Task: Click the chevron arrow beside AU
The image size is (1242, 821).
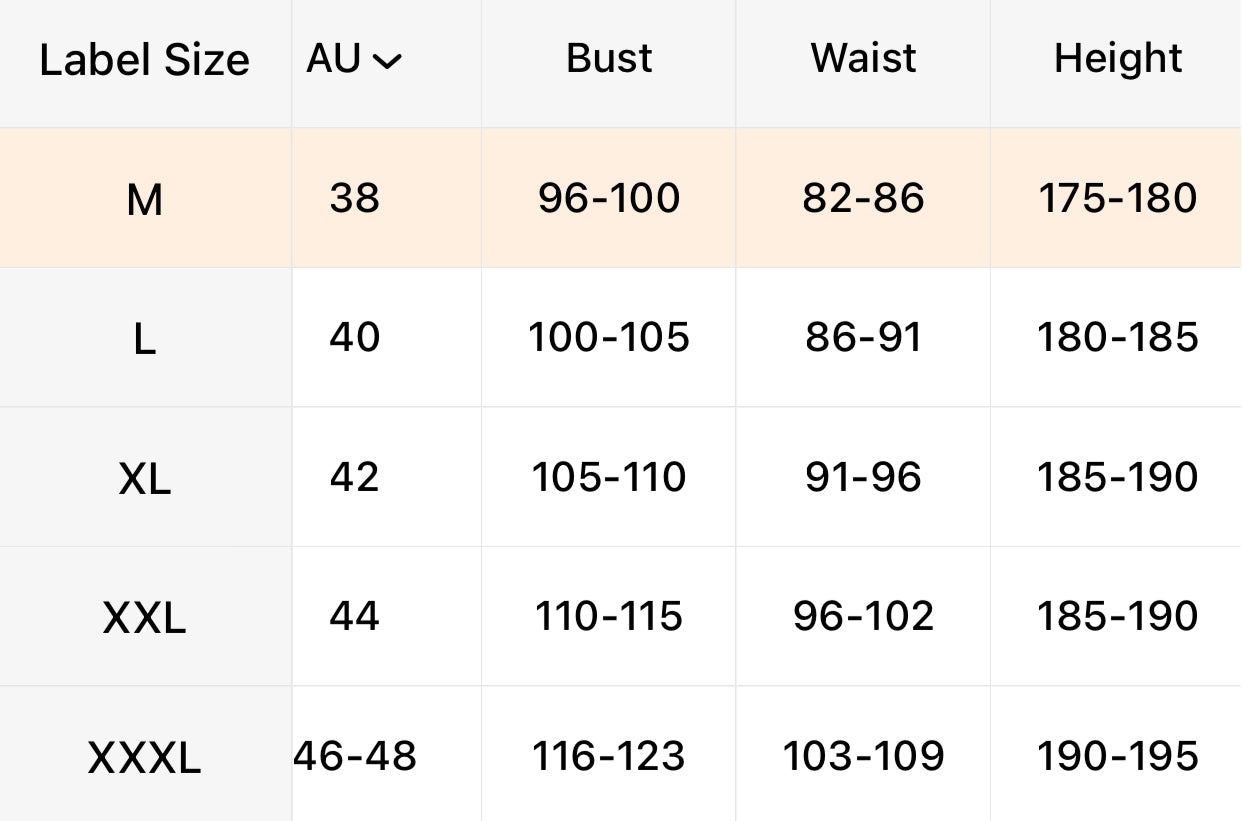Action: click(387, 62)
